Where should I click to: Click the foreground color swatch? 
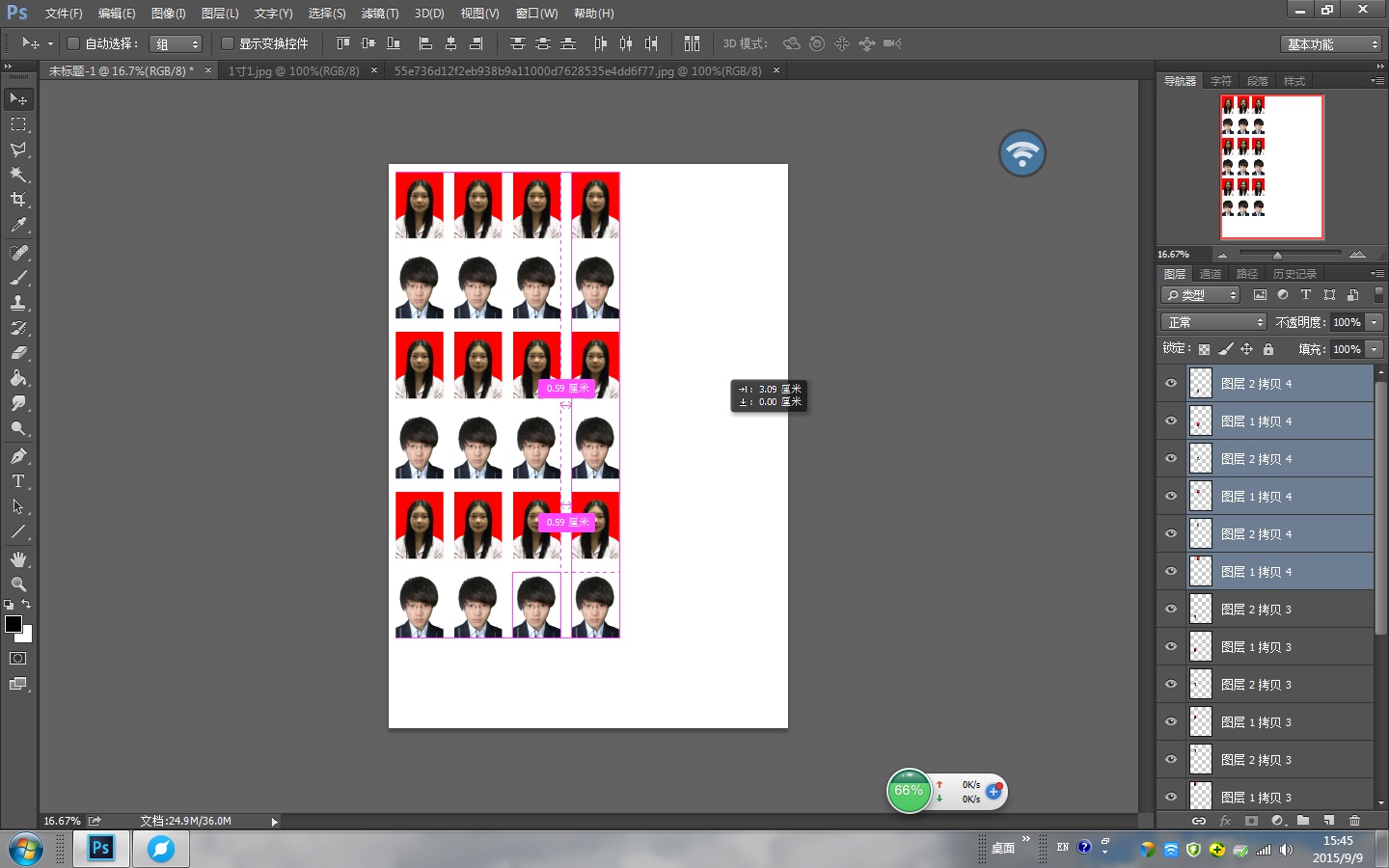14,624
